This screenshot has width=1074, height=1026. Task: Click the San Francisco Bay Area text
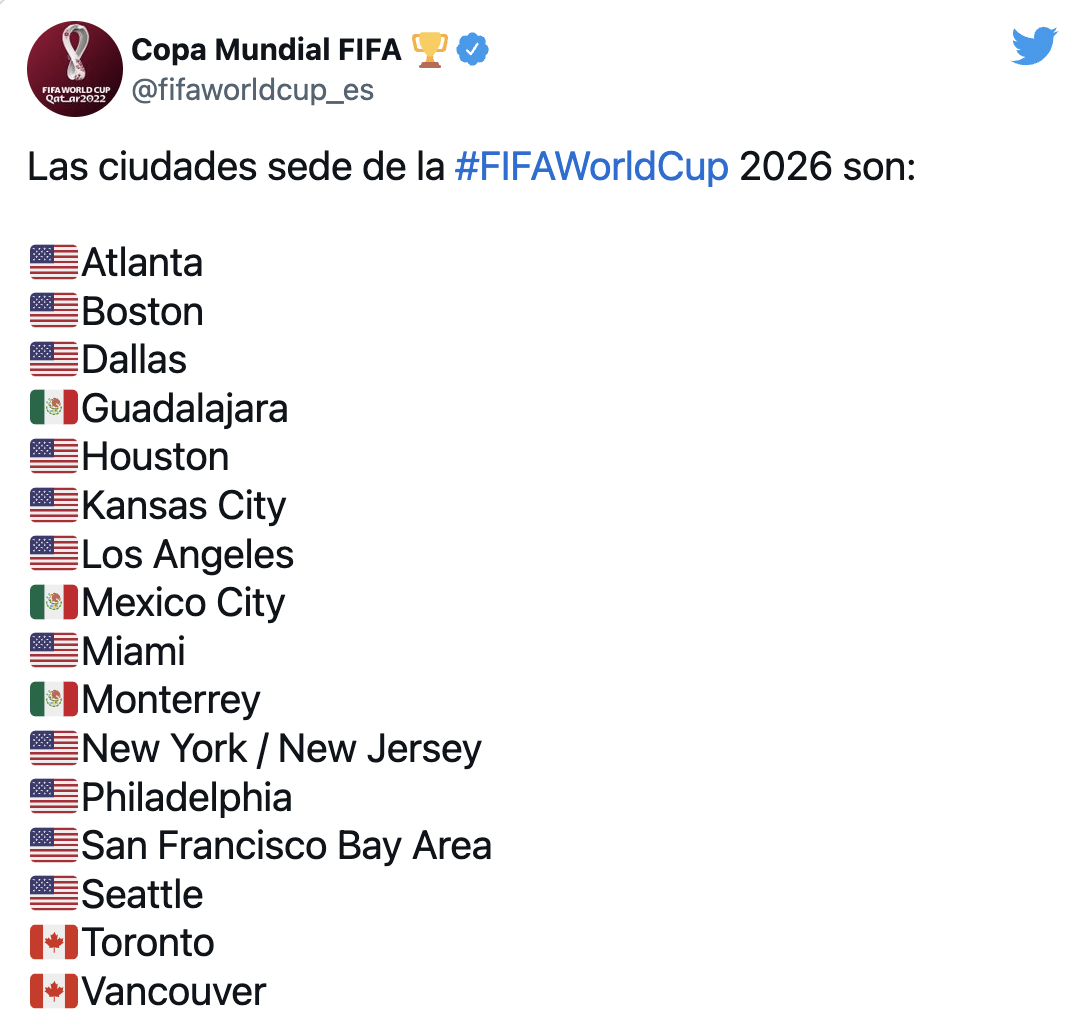click(286, 845)
